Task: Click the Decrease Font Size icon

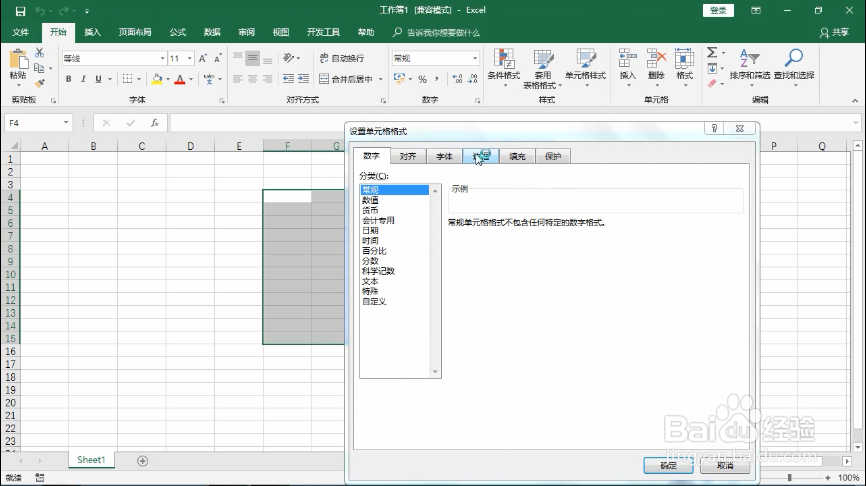Action: point(218,59)
